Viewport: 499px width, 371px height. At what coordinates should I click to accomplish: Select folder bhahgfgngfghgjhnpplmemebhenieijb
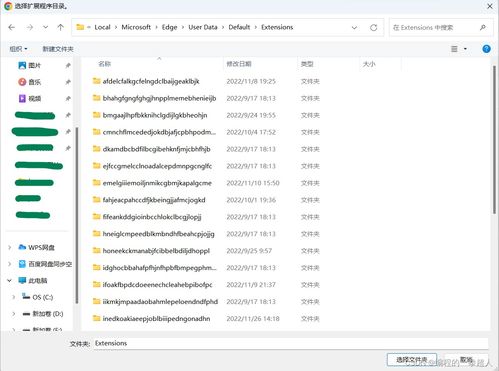(x=154, y=98)
